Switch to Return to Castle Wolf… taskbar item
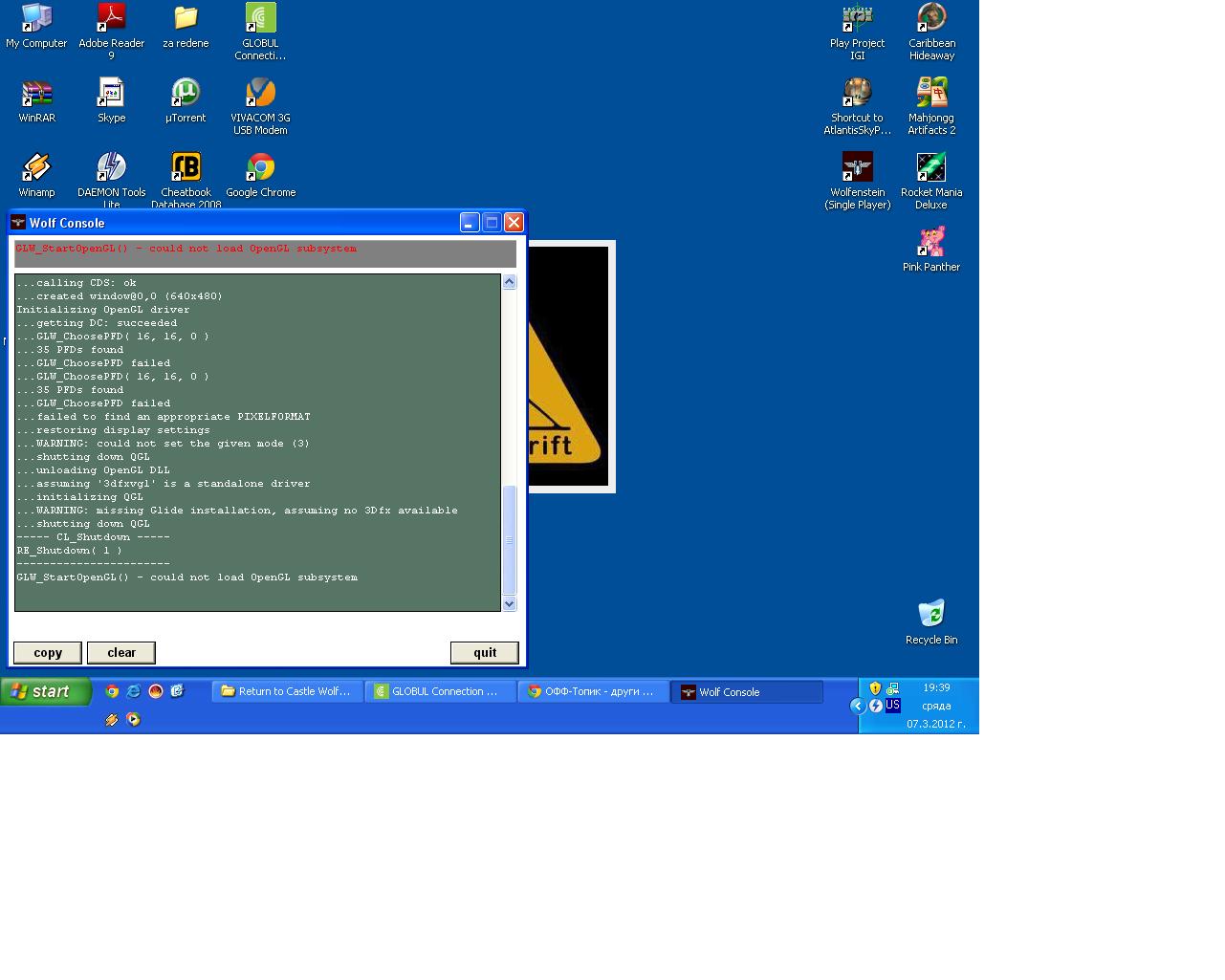 coord(287,691)
